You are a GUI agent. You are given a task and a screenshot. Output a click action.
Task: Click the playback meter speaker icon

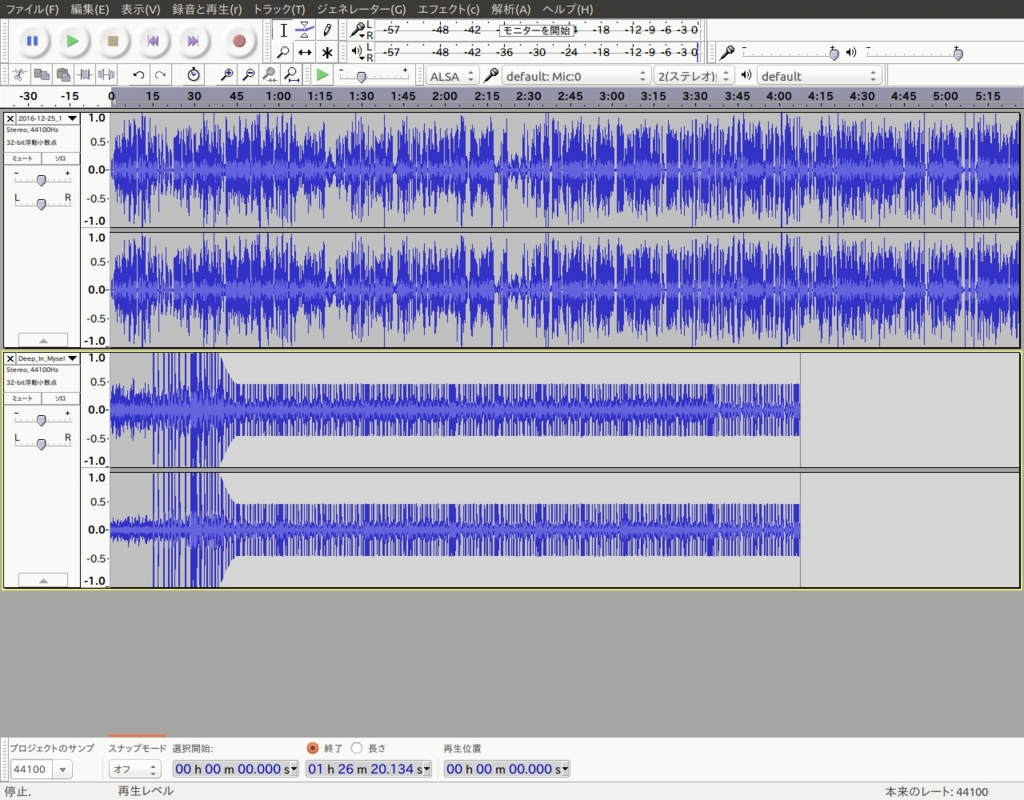click(x=357, y=51)
